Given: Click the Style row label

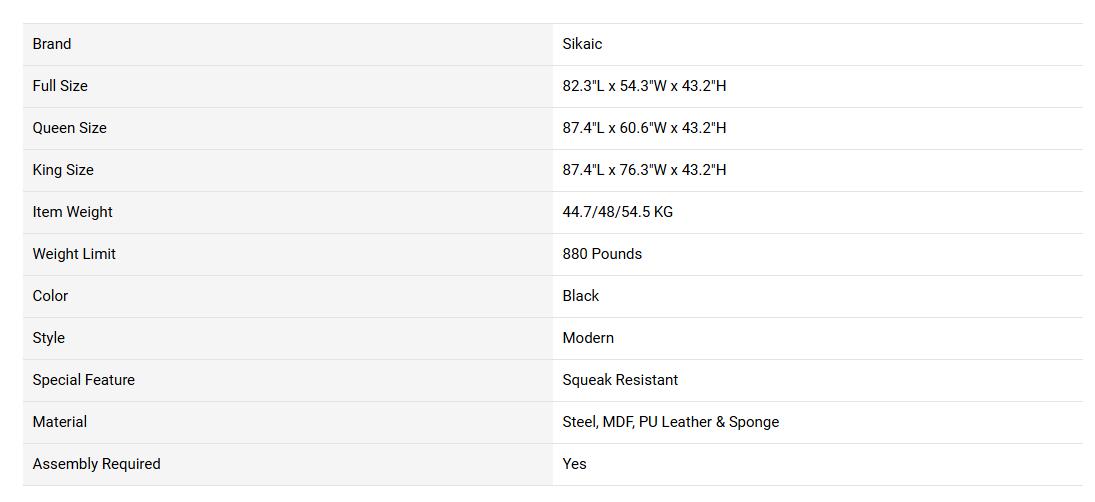Looking at the screenshot, I should pyautogui.click(x=48, y=338).
